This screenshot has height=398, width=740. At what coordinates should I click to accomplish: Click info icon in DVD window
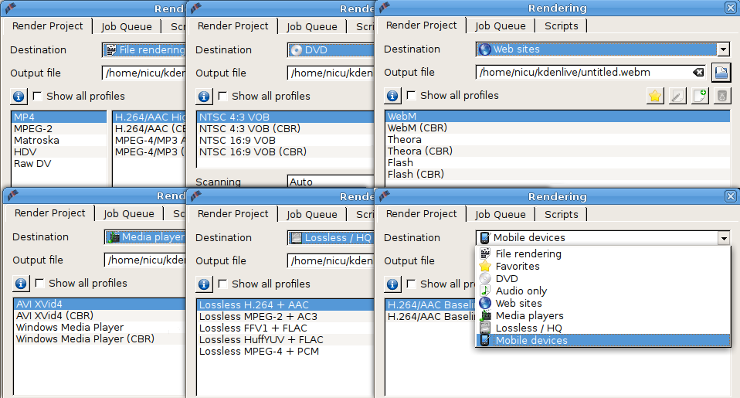204,96
